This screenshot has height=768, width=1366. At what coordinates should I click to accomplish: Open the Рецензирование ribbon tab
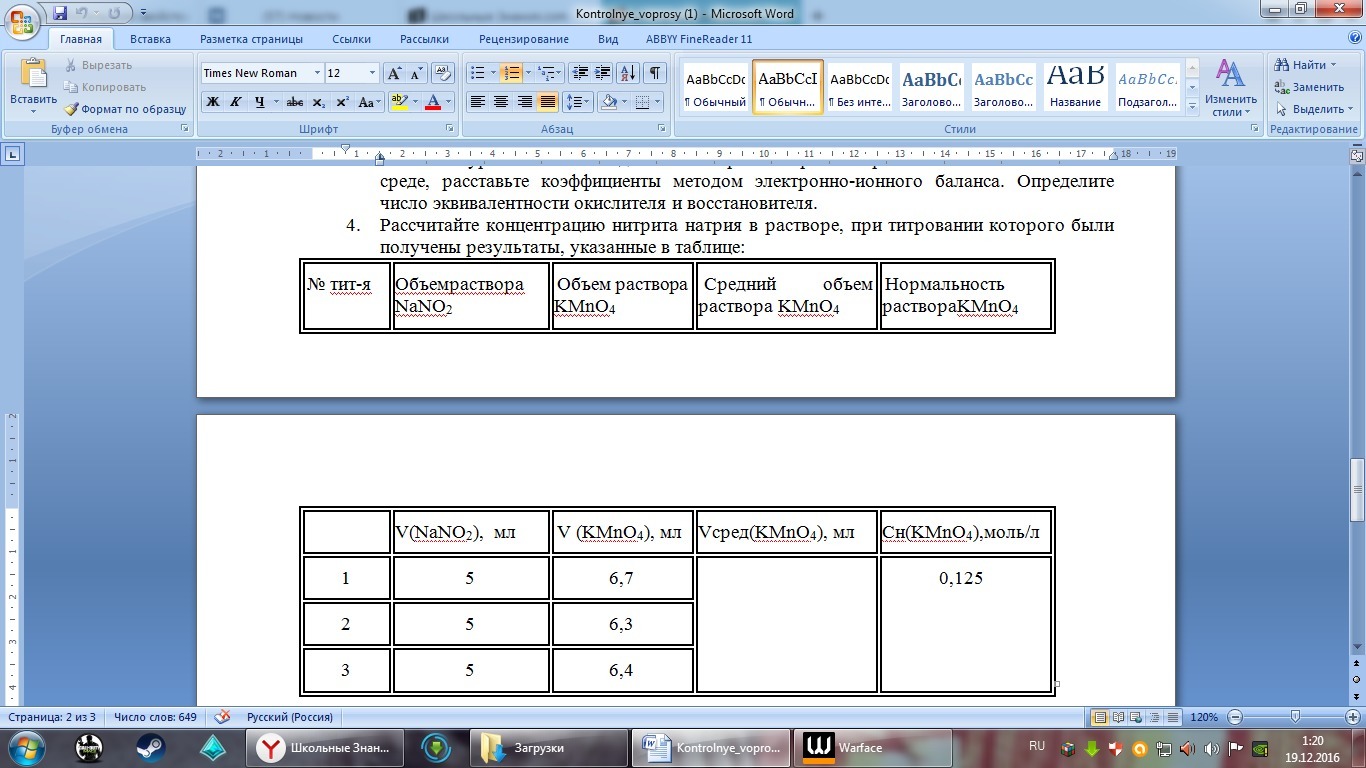(x=523, y=39)
